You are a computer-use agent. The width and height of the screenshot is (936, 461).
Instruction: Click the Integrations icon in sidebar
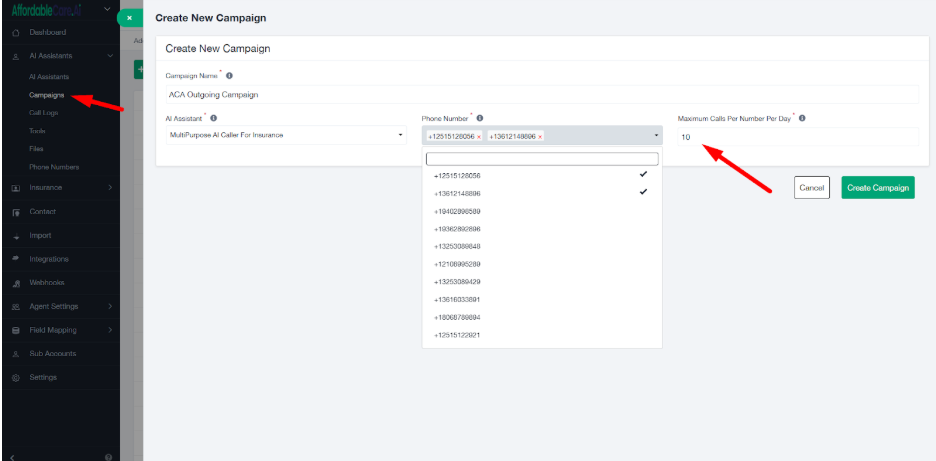[x=15, y=259]
